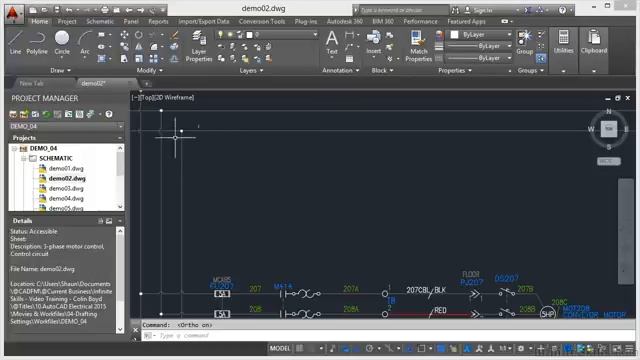Click the Stretch tool in Modify panel

point(124,59)
